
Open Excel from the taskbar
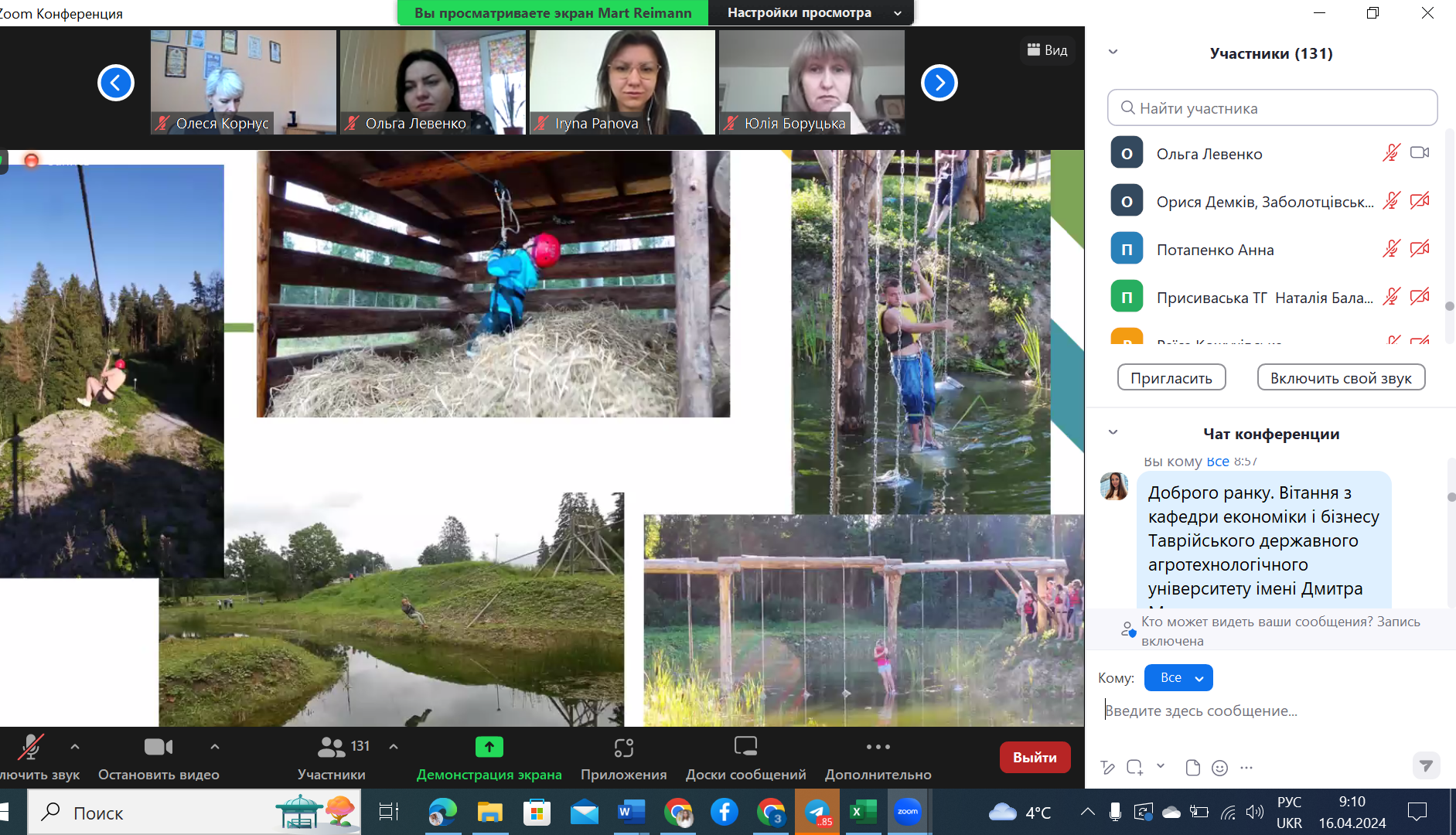tap(863, 812)
